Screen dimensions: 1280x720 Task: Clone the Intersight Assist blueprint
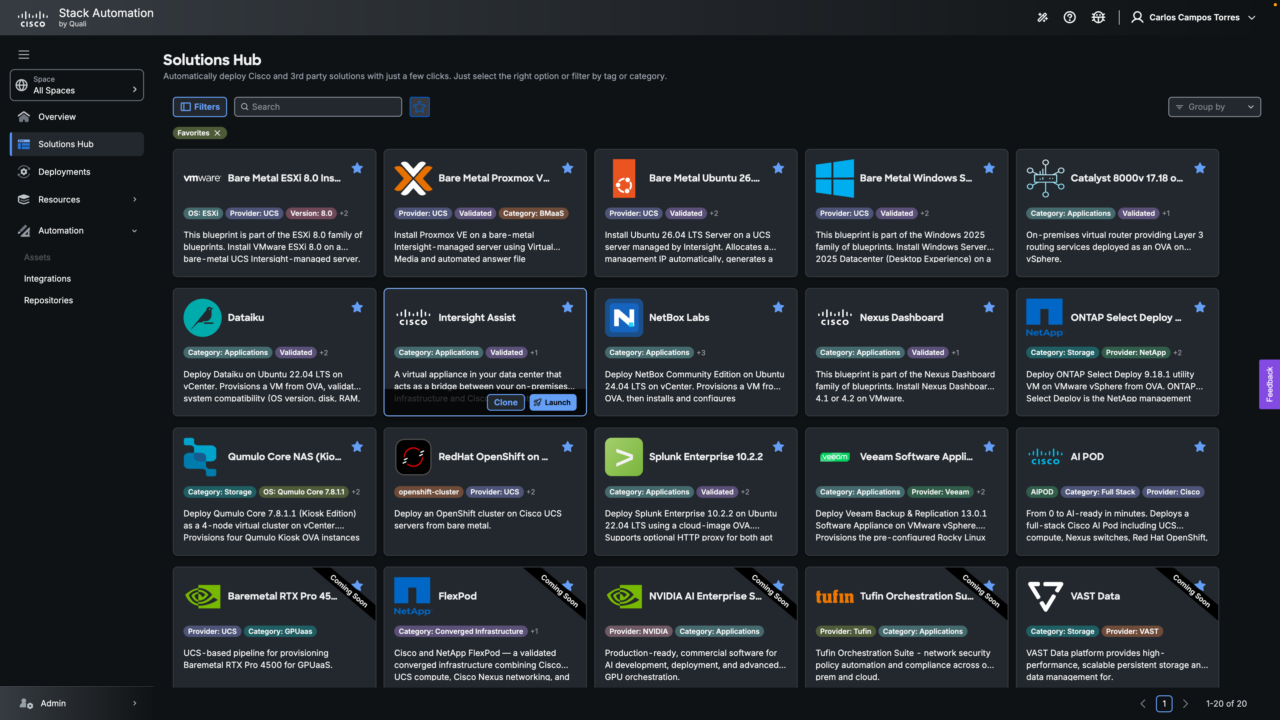[x=506, y=402]
